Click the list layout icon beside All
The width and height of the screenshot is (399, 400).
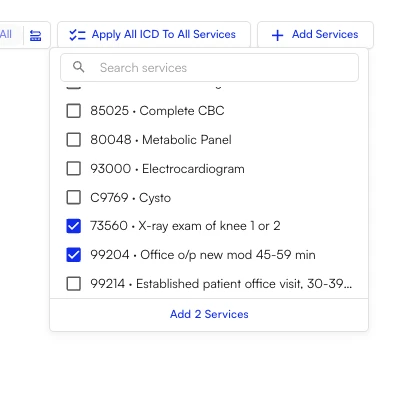[x=35, y=35]
